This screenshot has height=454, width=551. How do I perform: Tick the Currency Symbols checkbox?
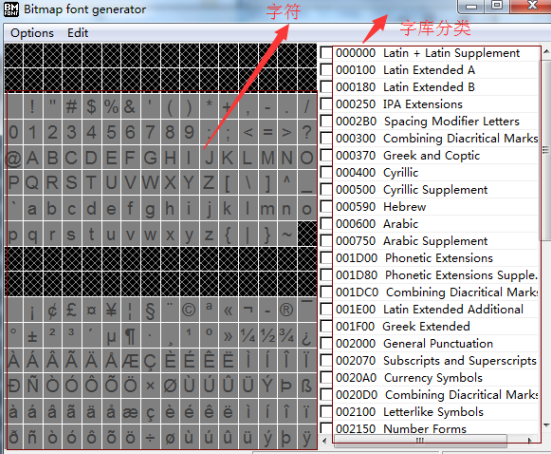tap(326, 377)
